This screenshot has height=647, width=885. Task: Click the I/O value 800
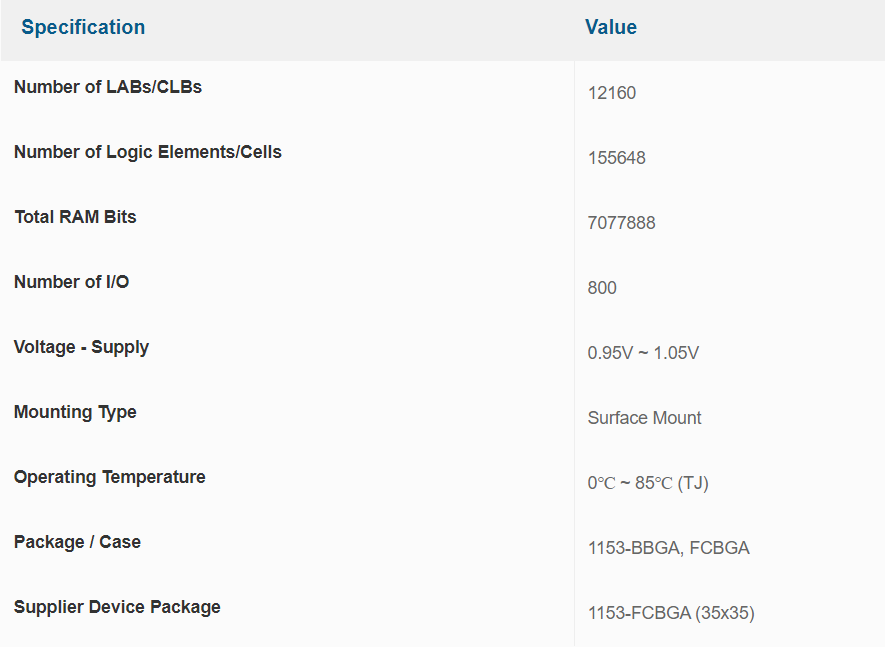(602, 287)
